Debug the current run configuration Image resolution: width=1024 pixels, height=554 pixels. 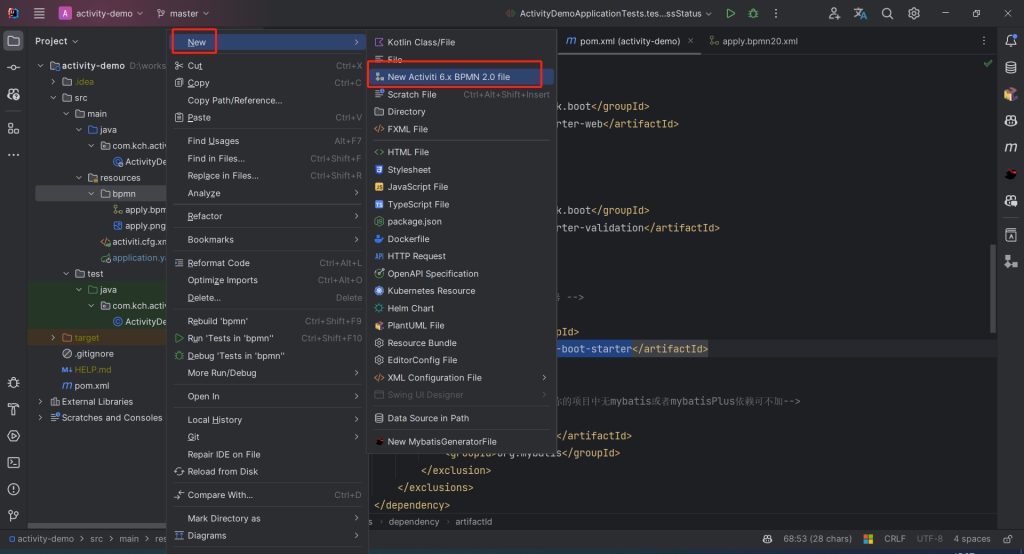tap(753, 13)
